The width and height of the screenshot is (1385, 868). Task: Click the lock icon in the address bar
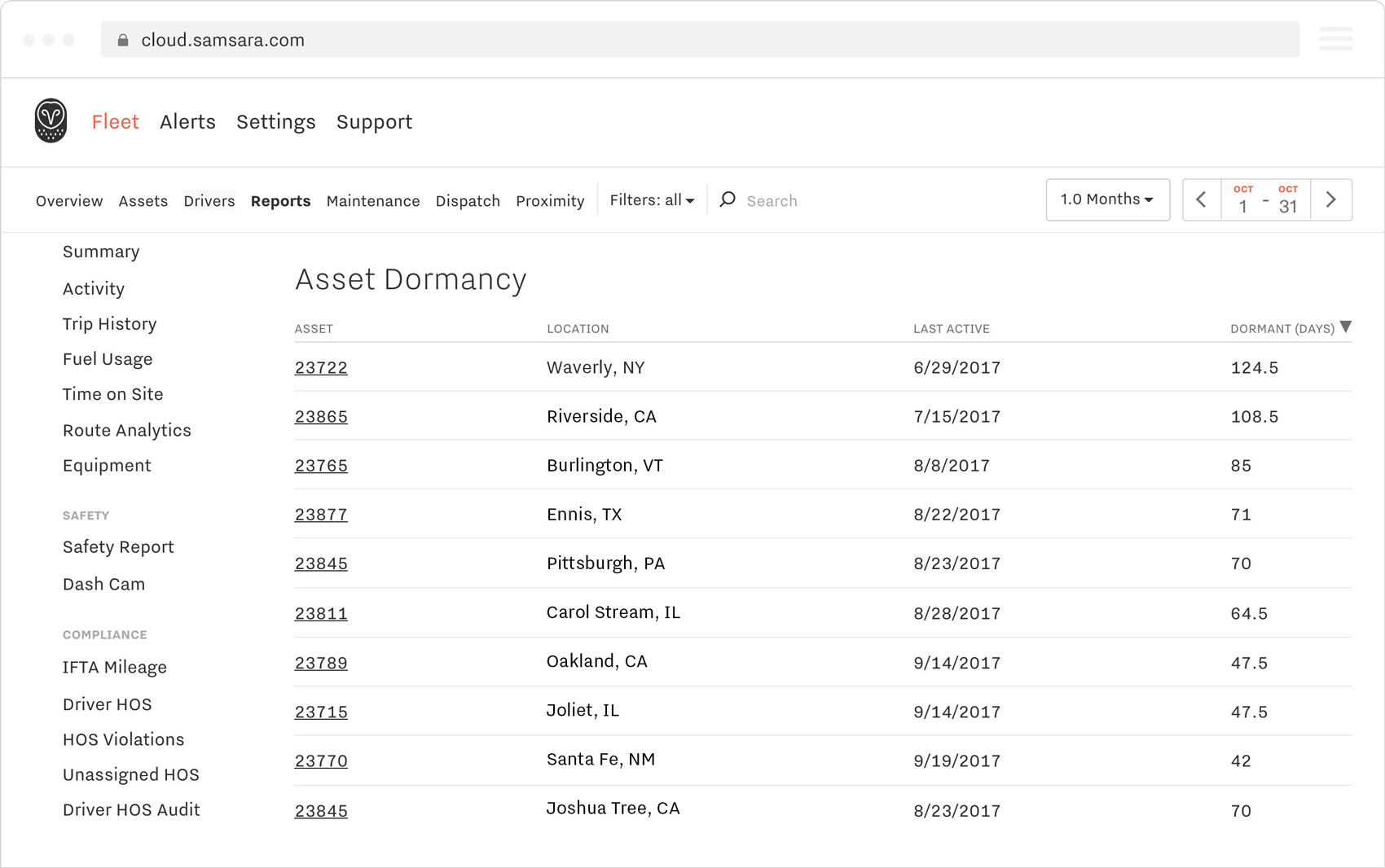pyautogui.click(x=123, y=40)
